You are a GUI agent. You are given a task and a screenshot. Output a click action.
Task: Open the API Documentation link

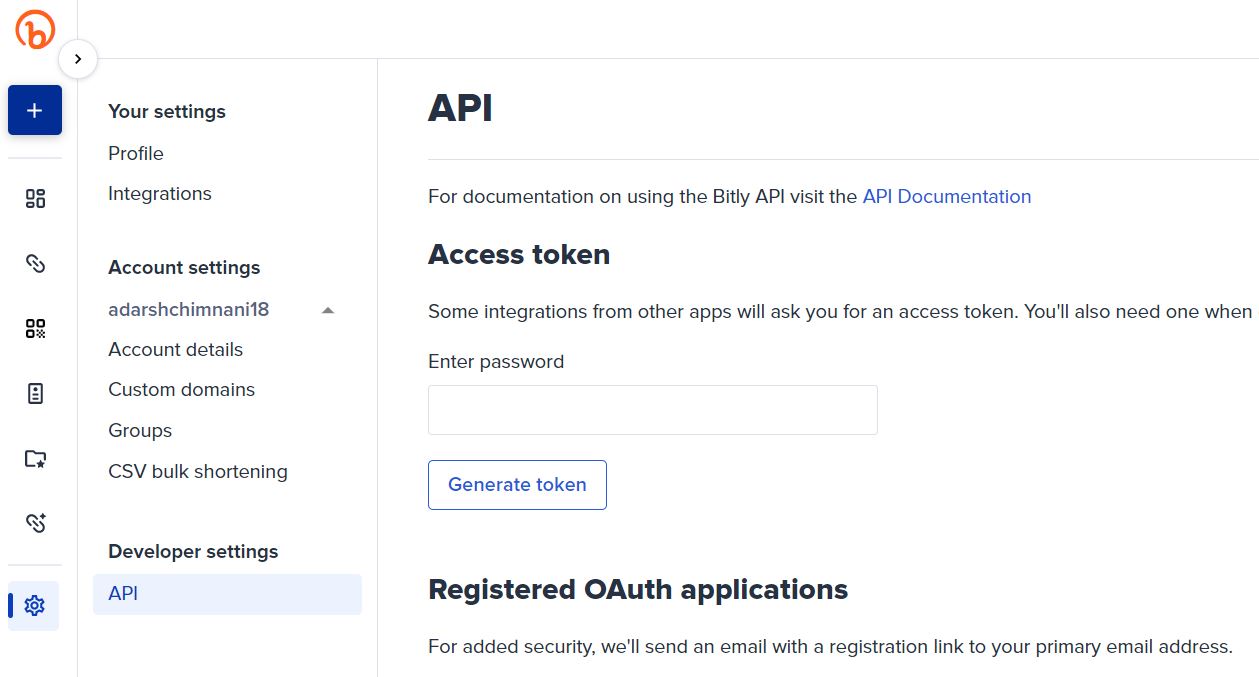[x=946, y=196]
